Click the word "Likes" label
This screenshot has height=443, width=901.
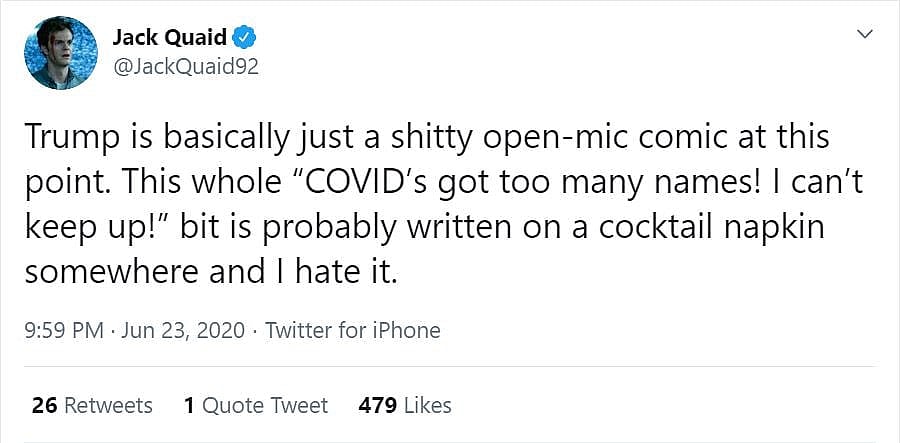tap(428, 405)
